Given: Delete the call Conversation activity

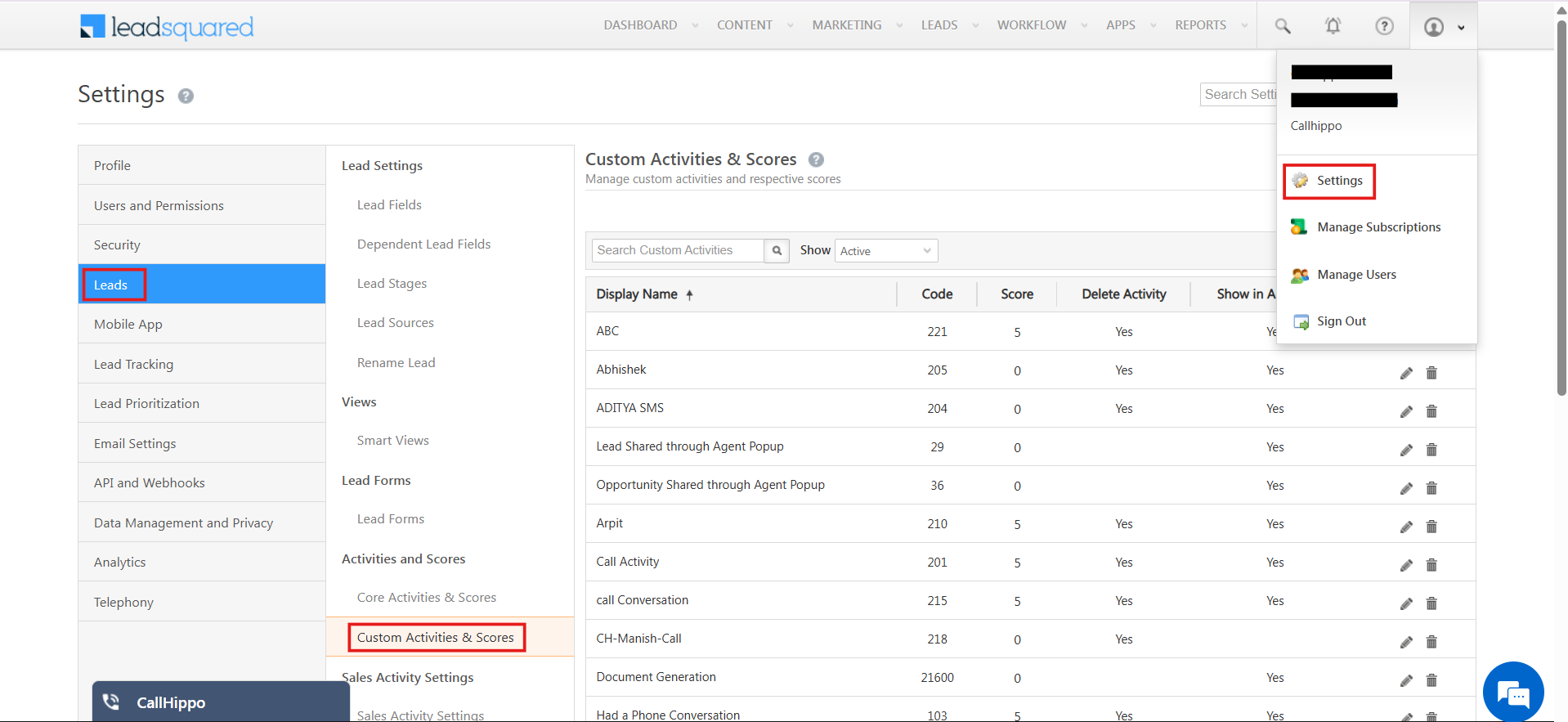Looking at the screenshot, I should click(1431, 603).
